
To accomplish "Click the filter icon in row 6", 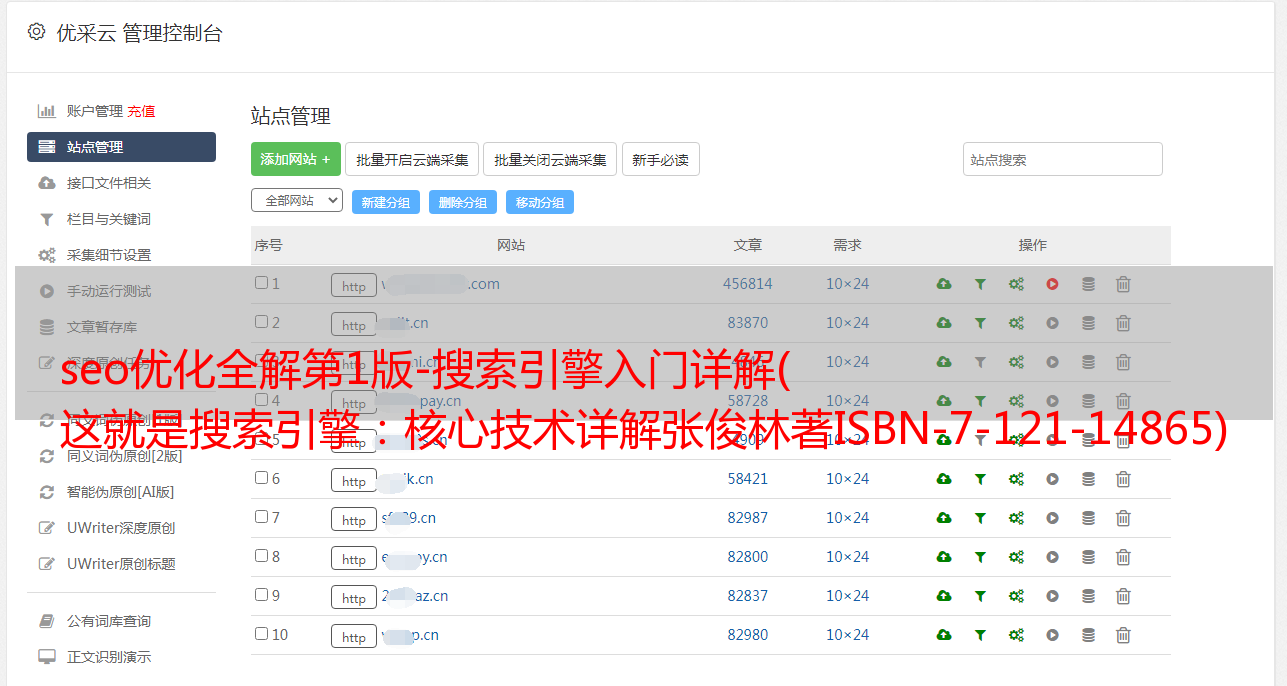I will [x=980, y=479].
